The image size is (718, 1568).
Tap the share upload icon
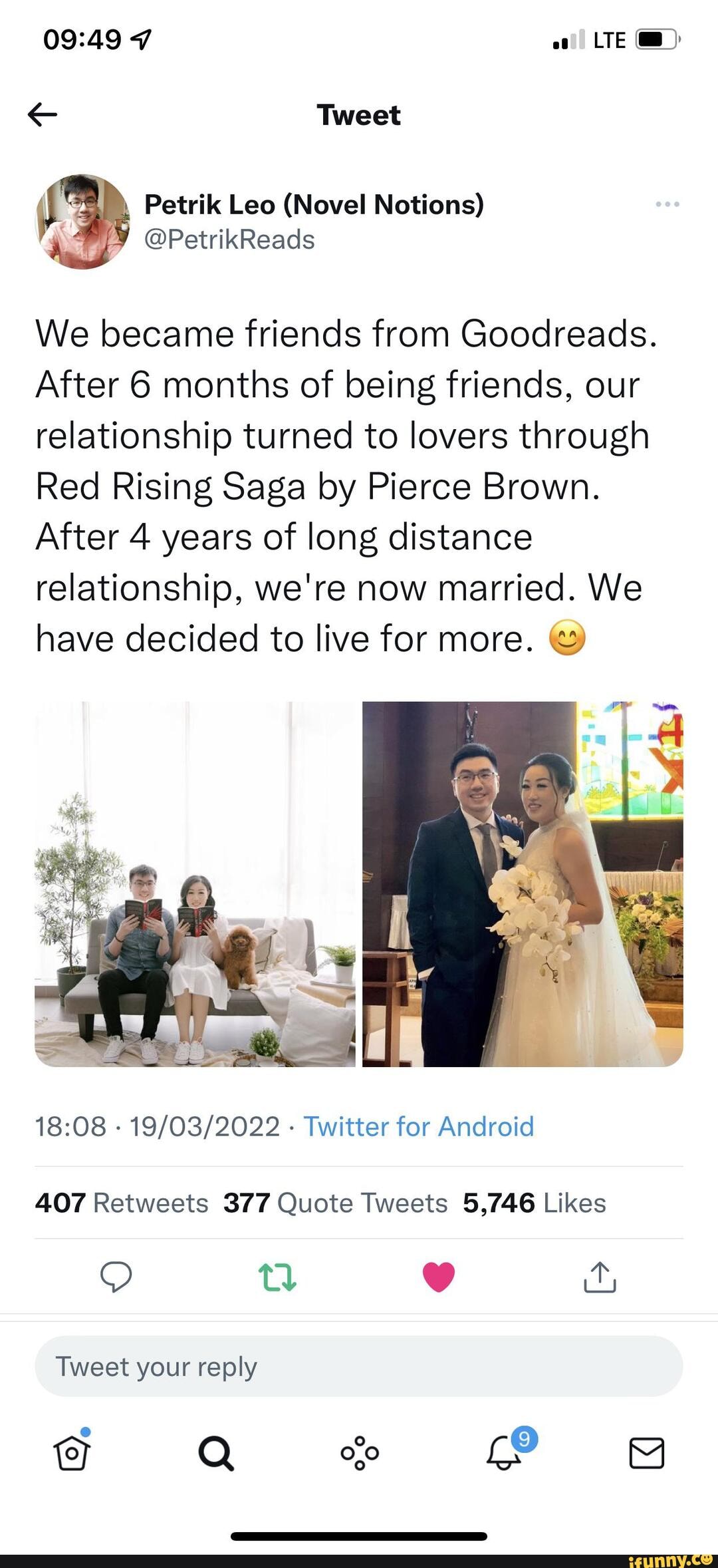click(600, 1277)
